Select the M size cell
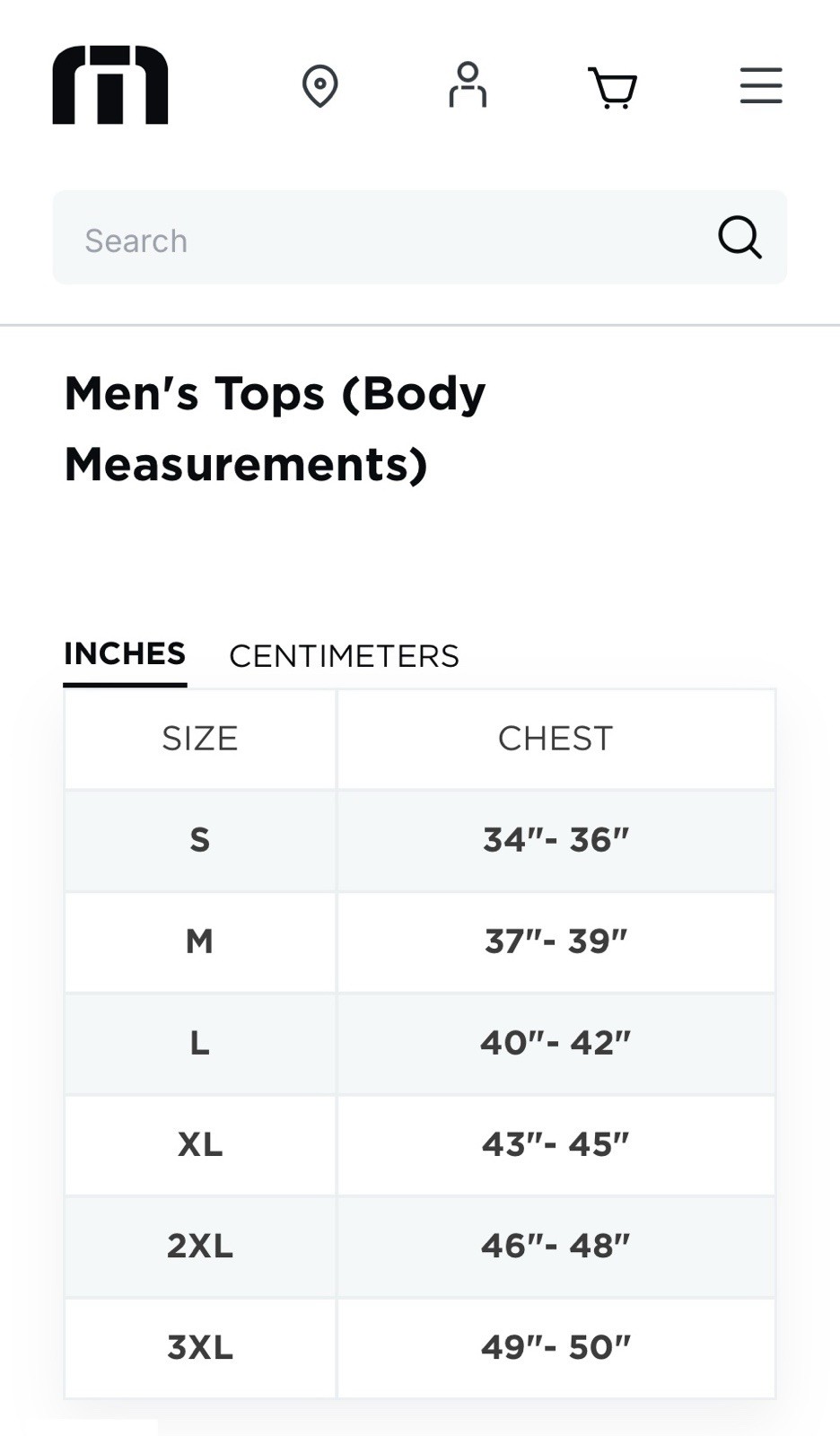Viewport: 840px width, 1436px height. (x=200, y=941)
